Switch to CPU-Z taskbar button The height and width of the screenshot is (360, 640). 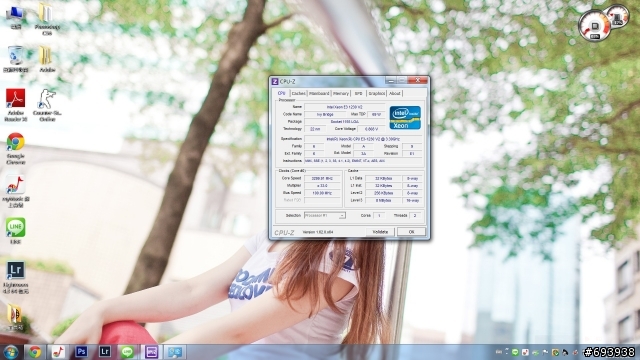[x=151, y=352]
